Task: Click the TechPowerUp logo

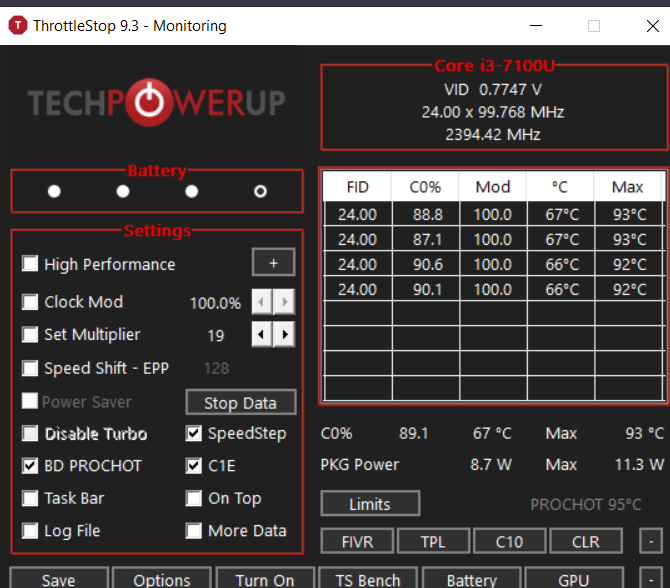Action: pyautogui.click(x=156, y=103)
